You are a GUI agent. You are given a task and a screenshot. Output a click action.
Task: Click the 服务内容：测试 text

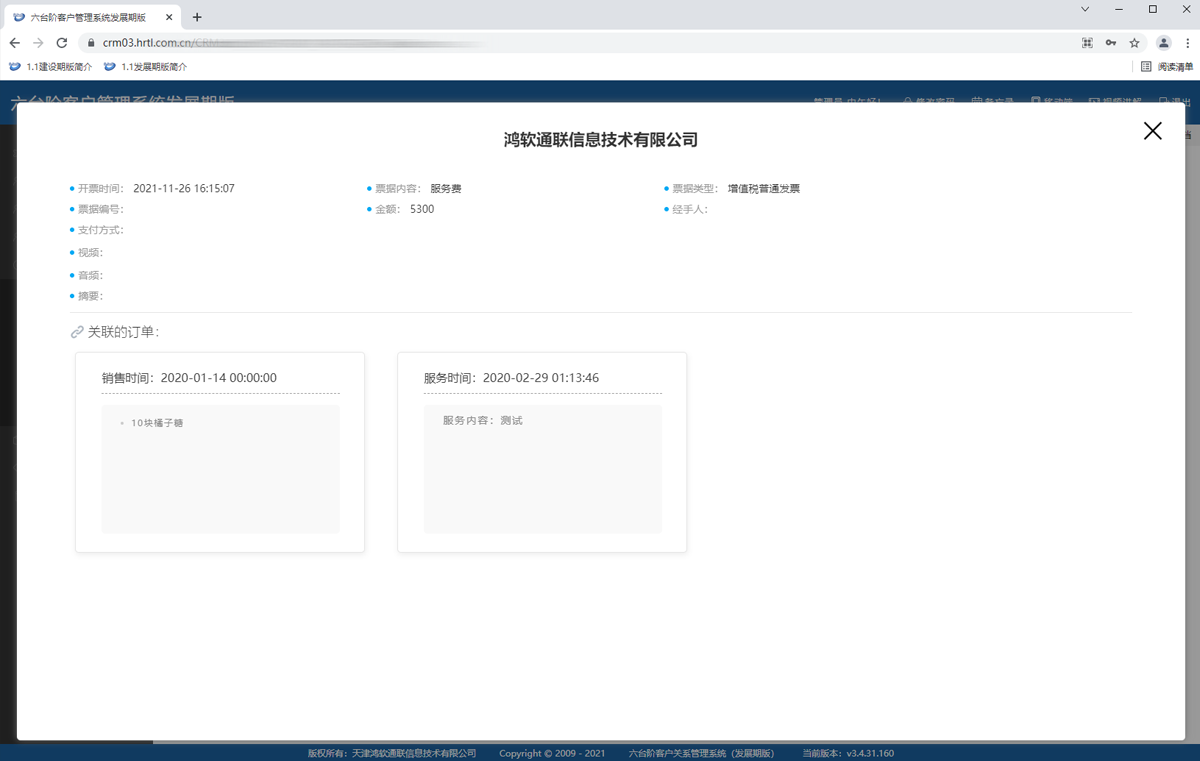coord(483,421)
